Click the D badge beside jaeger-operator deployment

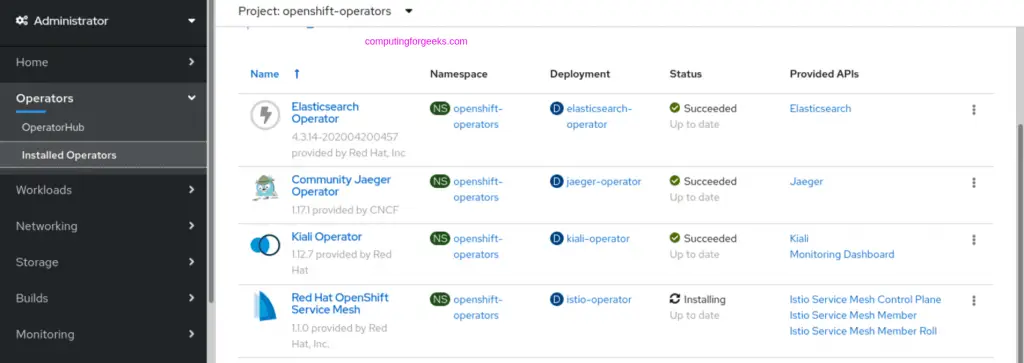click(556, 182)
